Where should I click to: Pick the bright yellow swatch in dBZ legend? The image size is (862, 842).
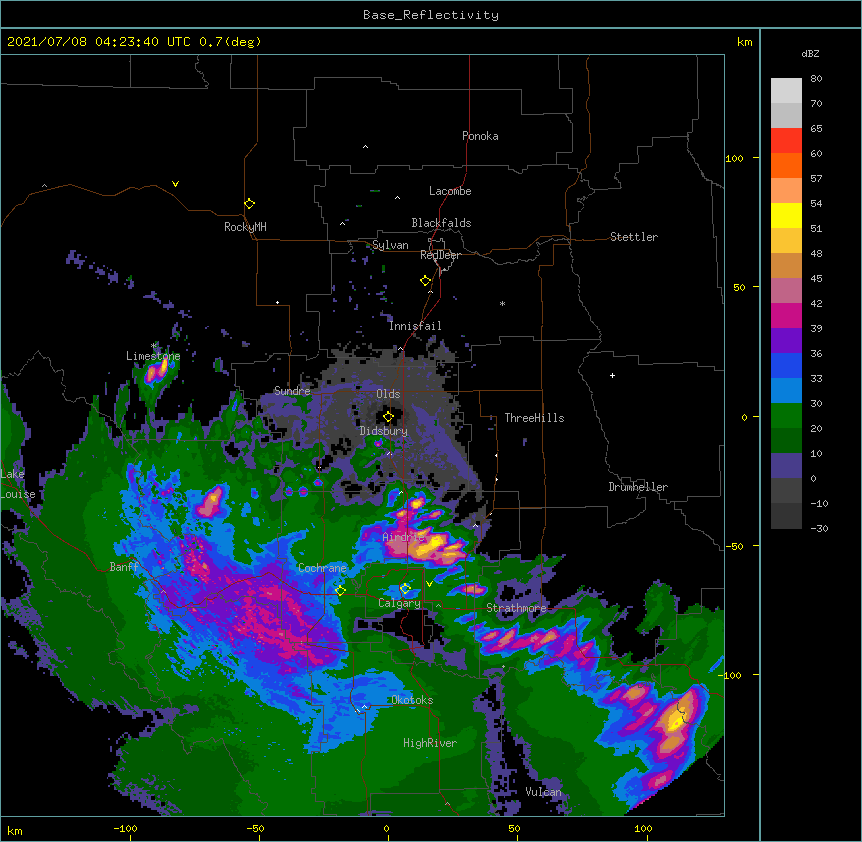click(786, 215)
